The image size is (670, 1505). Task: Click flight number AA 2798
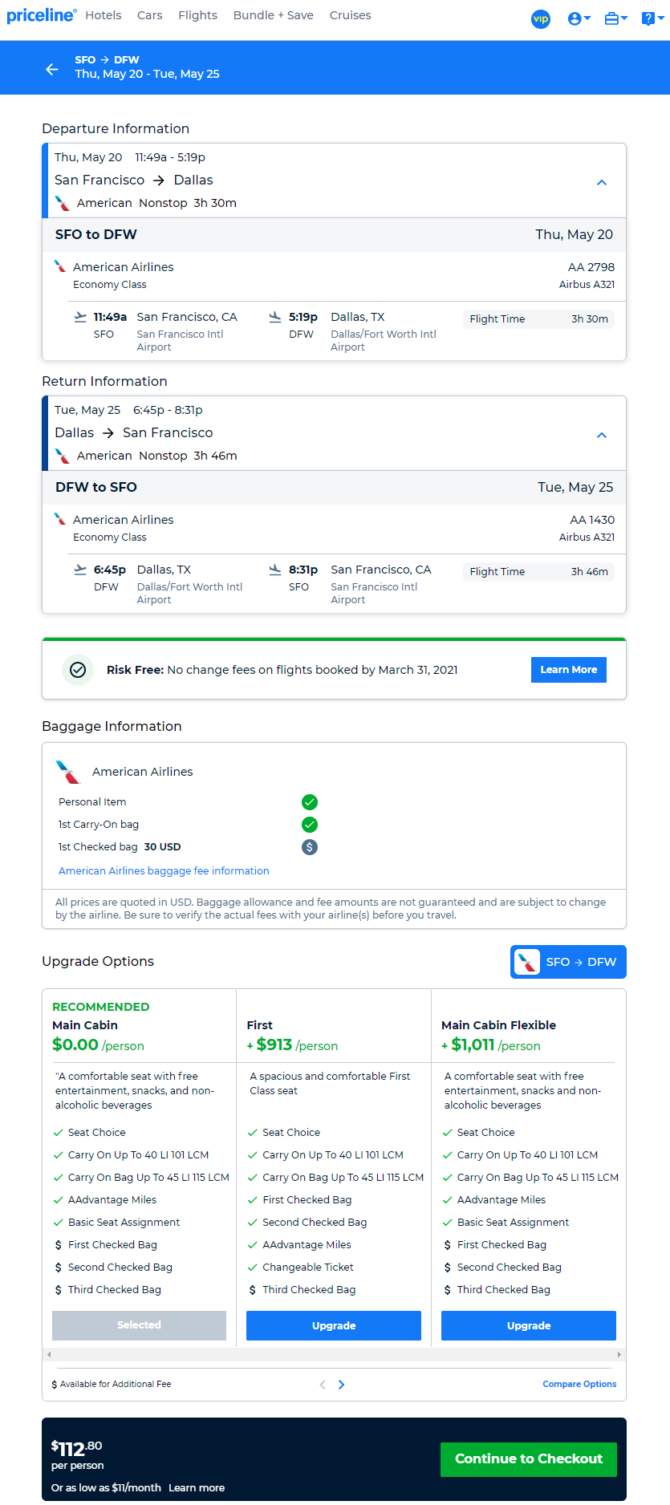coord(592,267)
